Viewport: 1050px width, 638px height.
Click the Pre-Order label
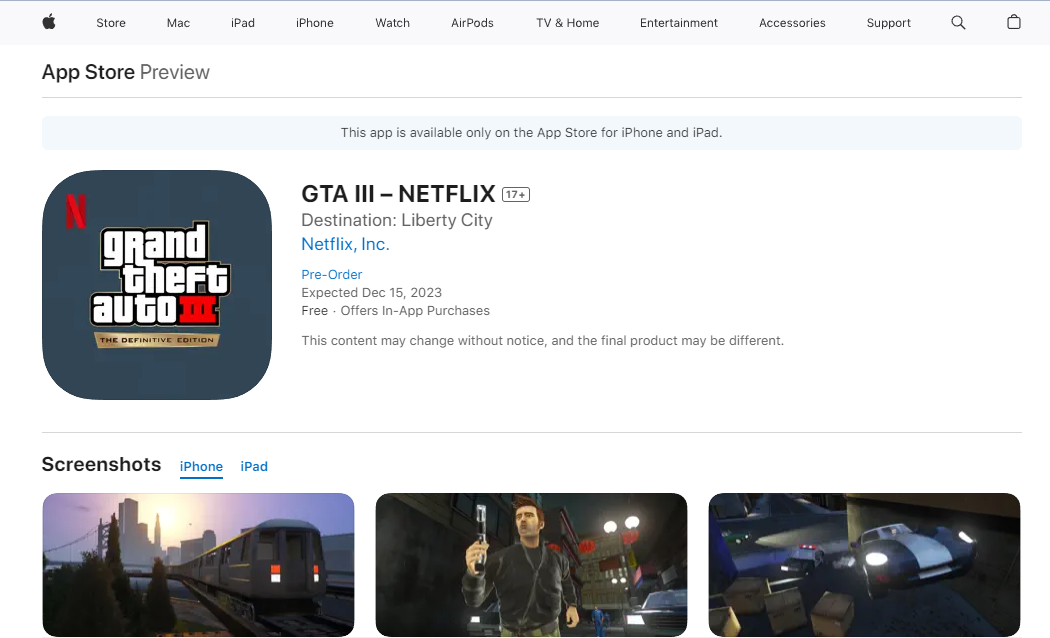click(331, 274)
